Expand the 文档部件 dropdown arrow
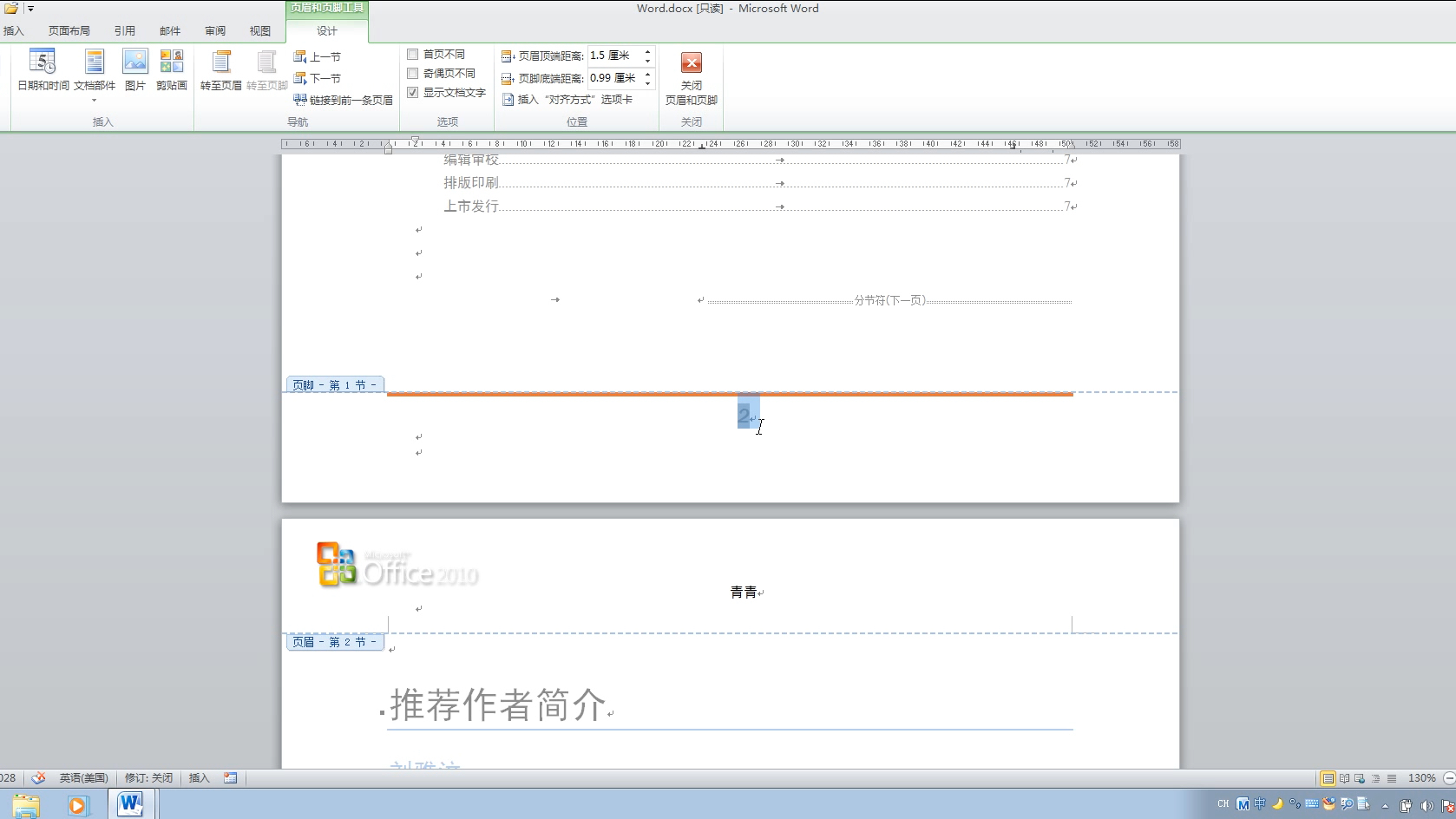This screenshot has width=1456, height=819. coord(94,99)
